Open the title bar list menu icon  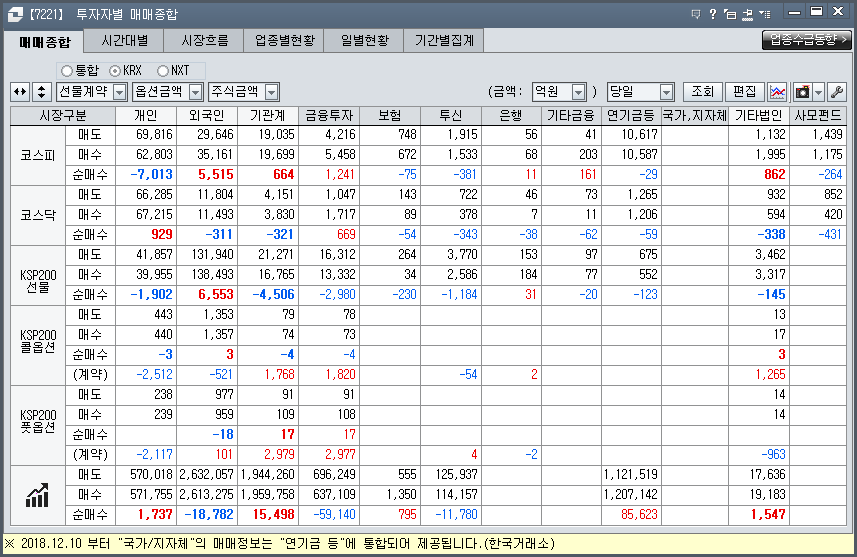click(x=765, y=14)
